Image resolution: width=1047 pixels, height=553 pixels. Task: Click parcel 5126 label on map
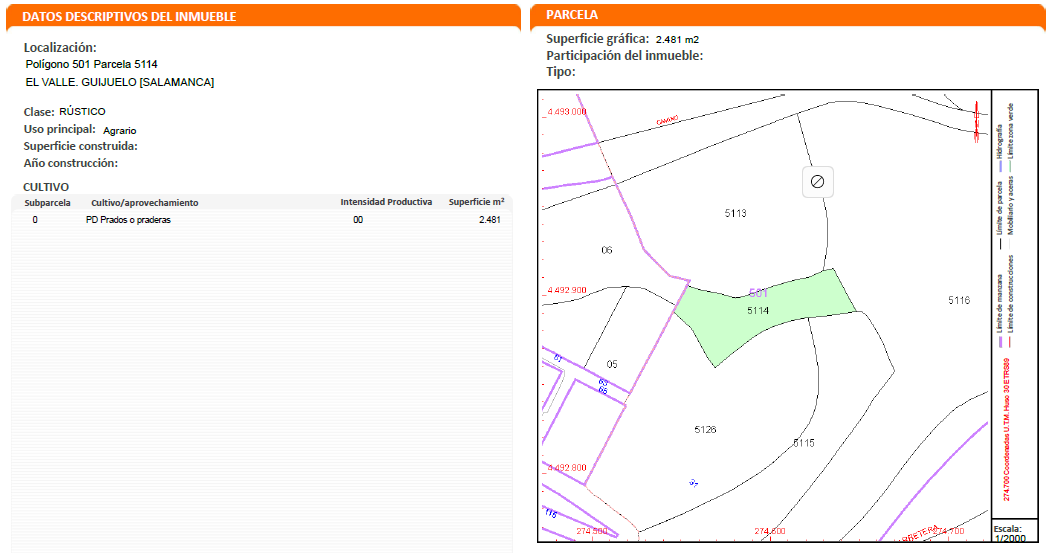(x=705, y=429)
